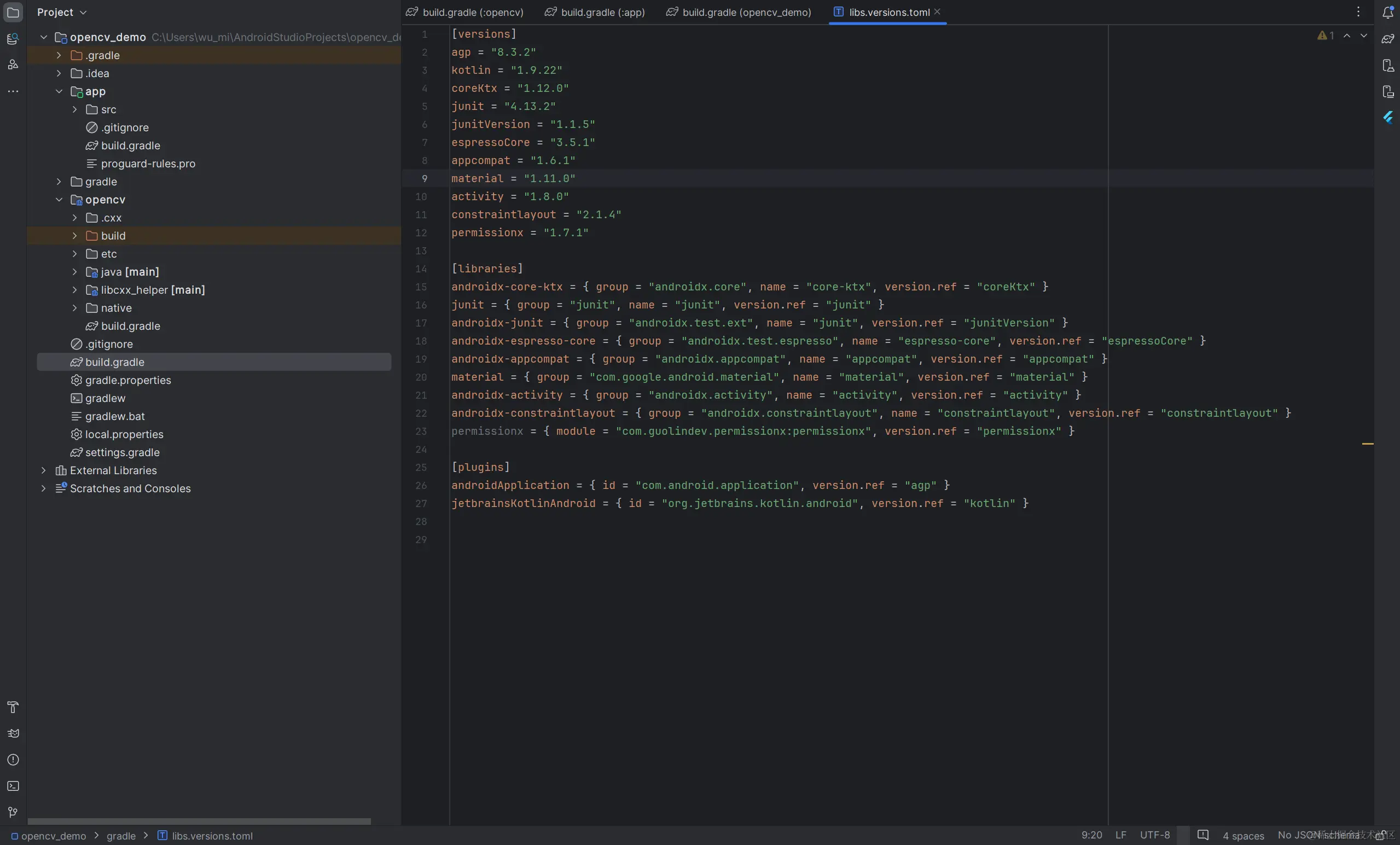
Task: Click opencv_demo breadcrumb in status bar
Action: [x=48, y=835]
